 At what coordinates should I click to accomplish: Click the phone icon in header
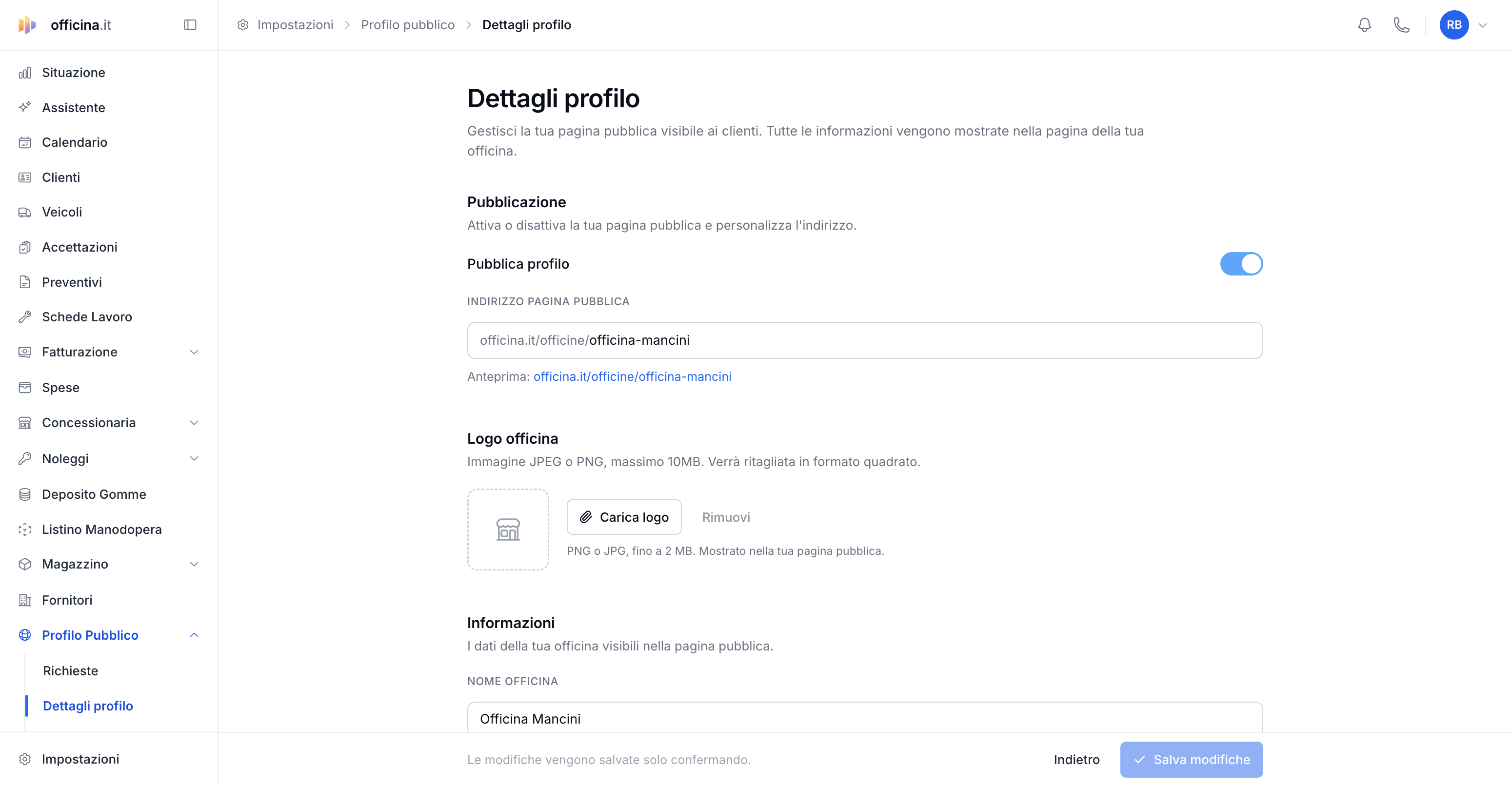tap(1402, 25)
